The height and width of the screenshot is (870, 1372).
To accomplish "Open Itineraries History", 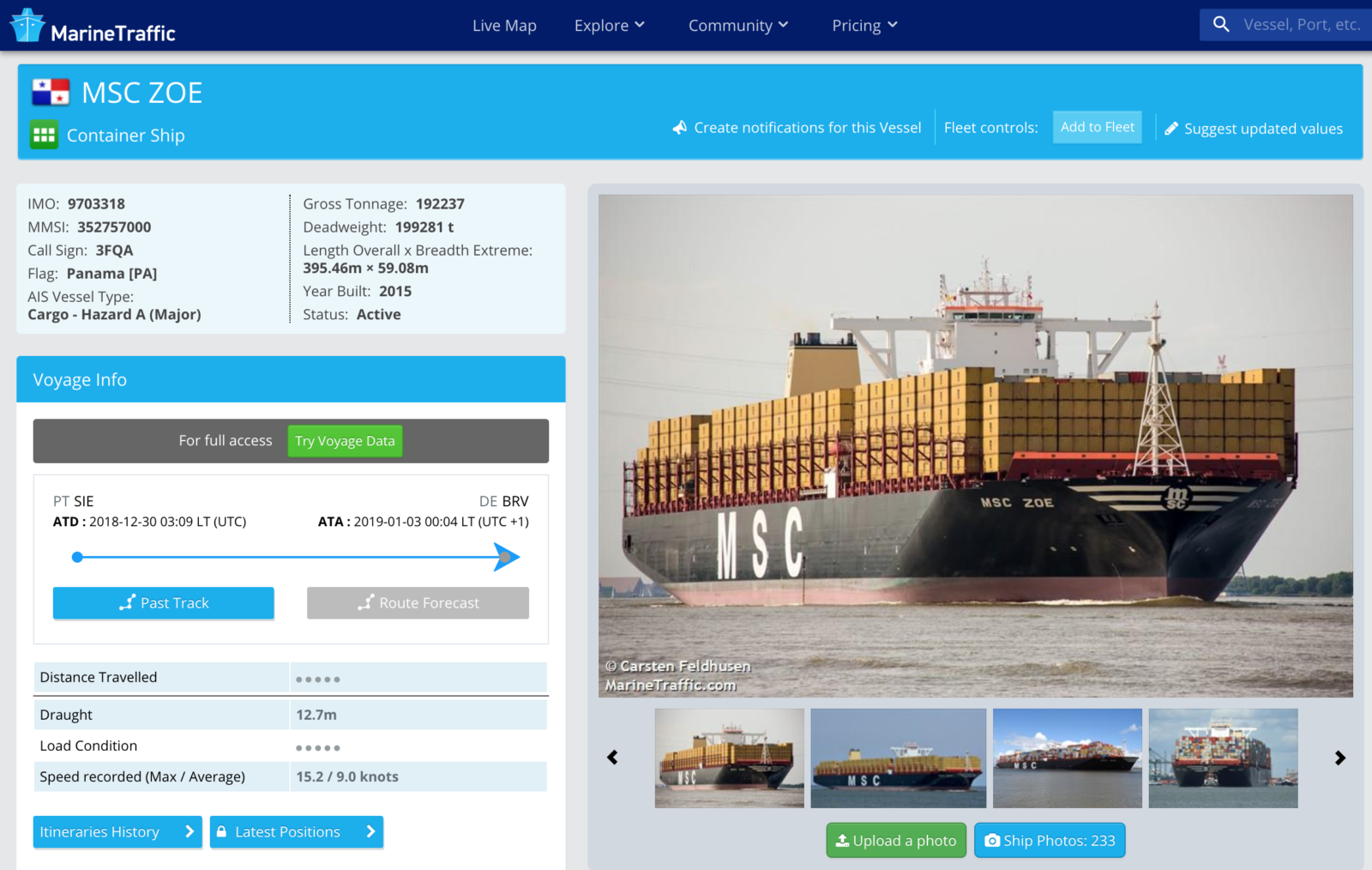I will pyautogui.click(x=117, y=831).
